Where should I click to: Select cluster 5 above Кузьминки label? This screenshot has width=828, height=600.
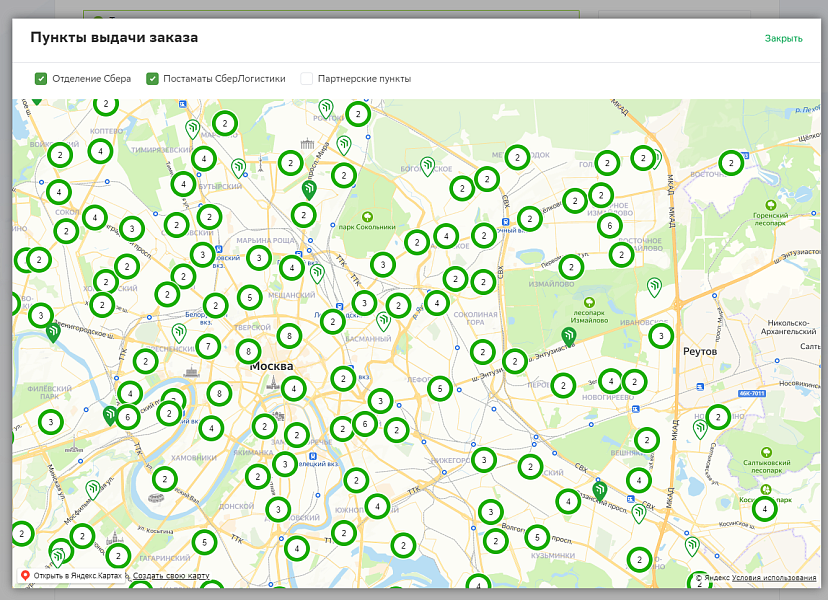538,537
